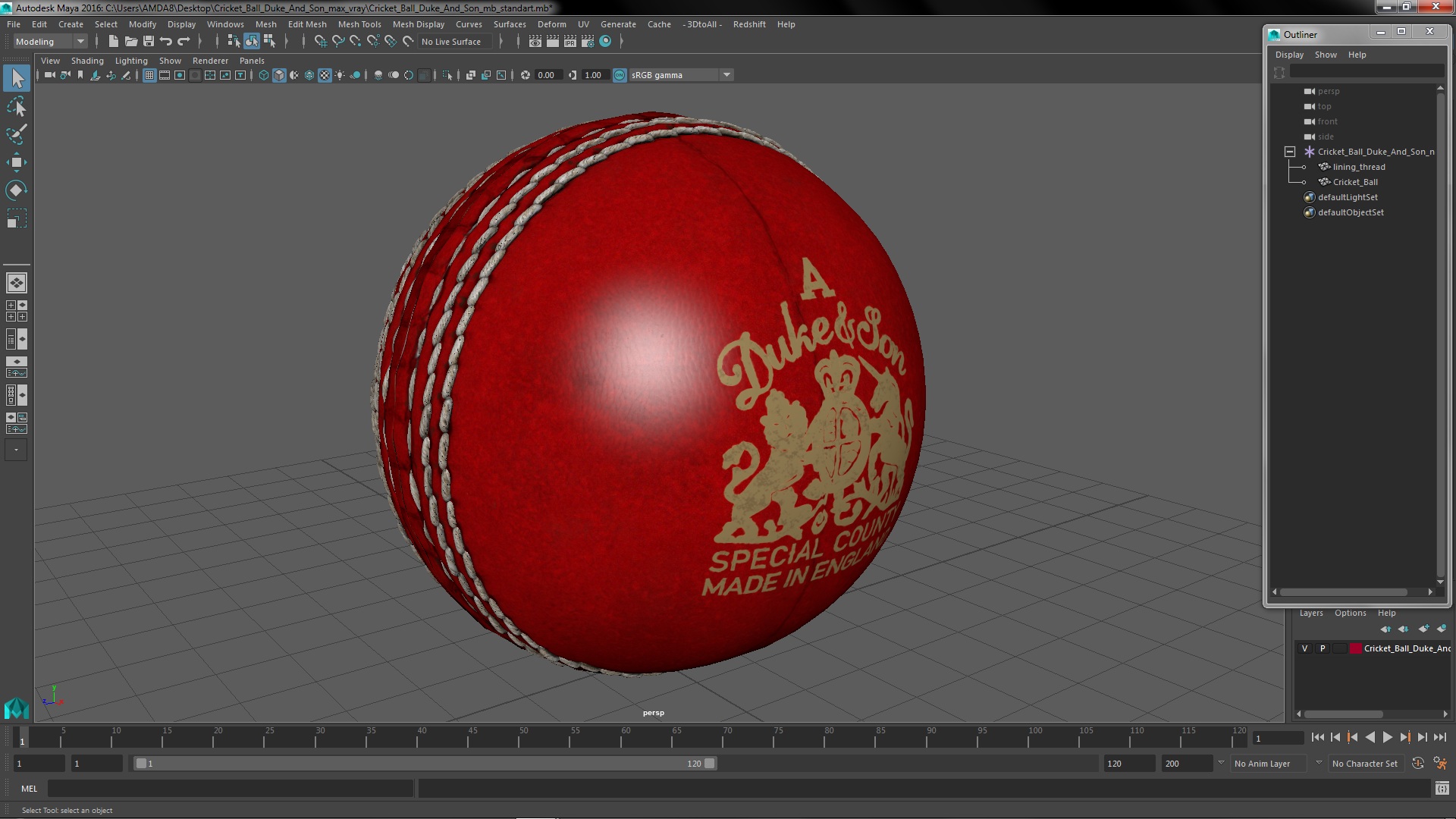Select by object type mode icon

pyautogui.click(x=251, y=42)
